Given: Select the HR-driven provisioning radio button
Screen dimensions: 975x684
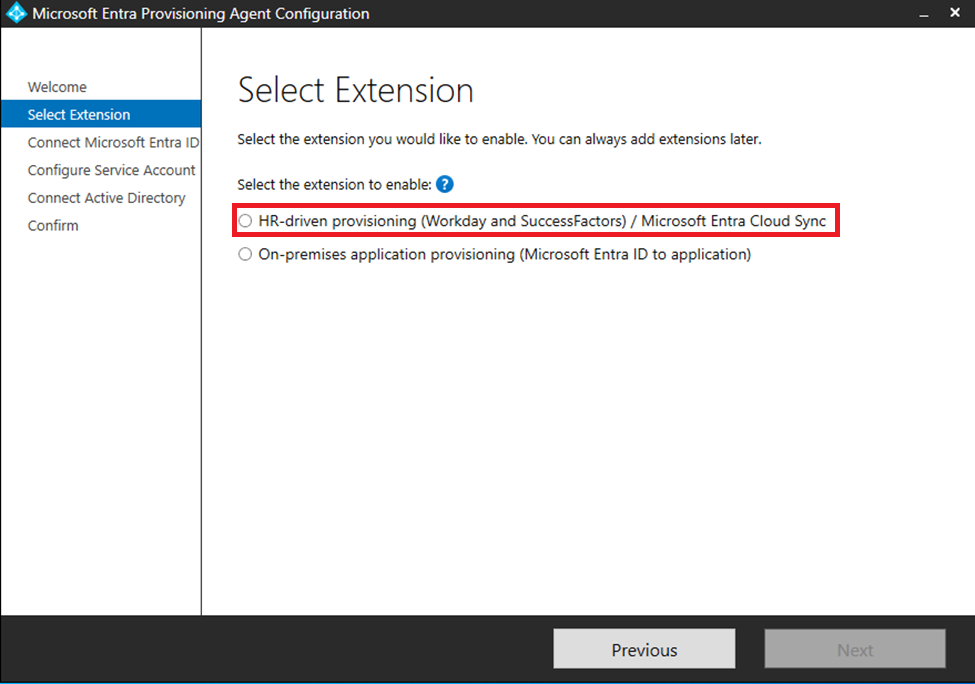Looking at the screenshot, I should click(x=246, y=221).
